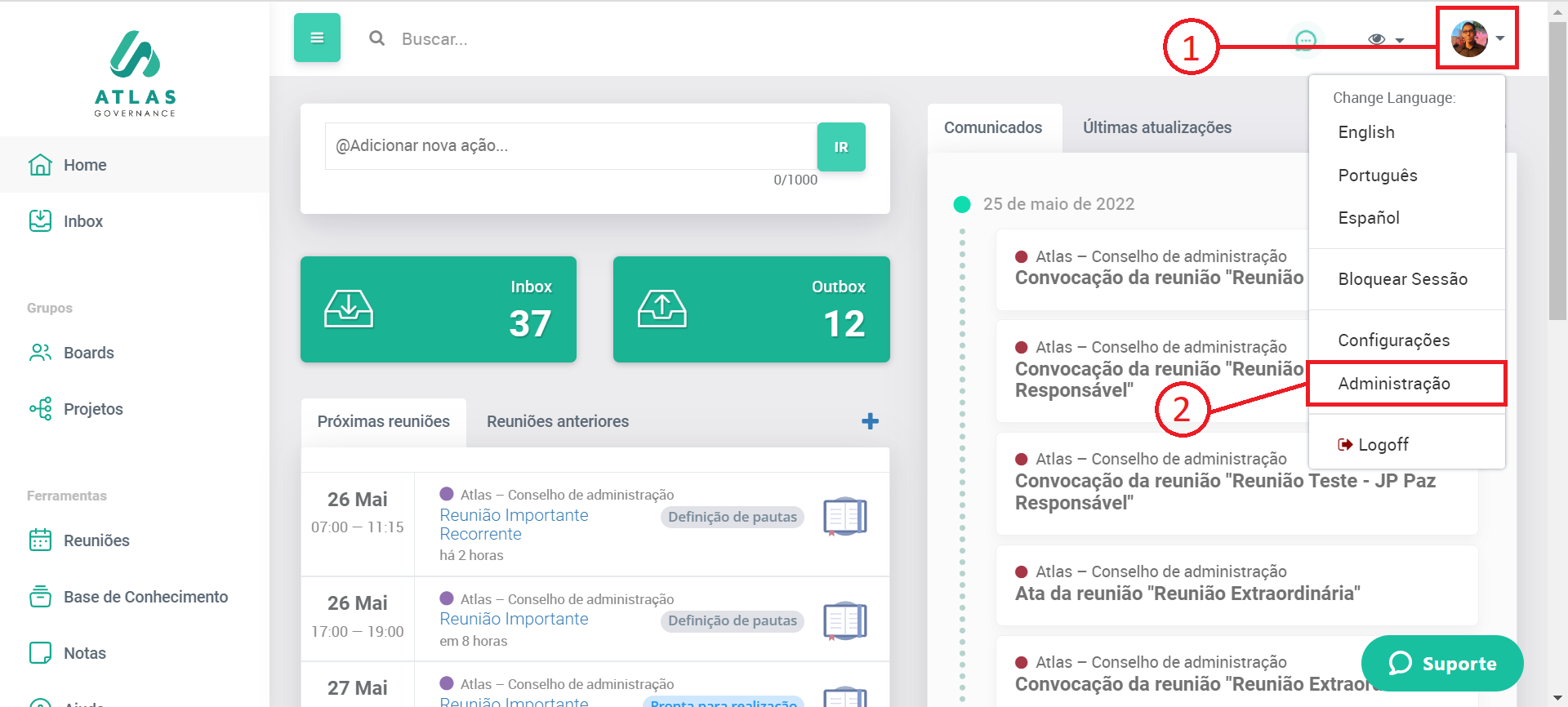Viewport: 1568px width, 707px height.
Task: Toggle the eye visibility dropdown in header
Action: [1385, 39]
